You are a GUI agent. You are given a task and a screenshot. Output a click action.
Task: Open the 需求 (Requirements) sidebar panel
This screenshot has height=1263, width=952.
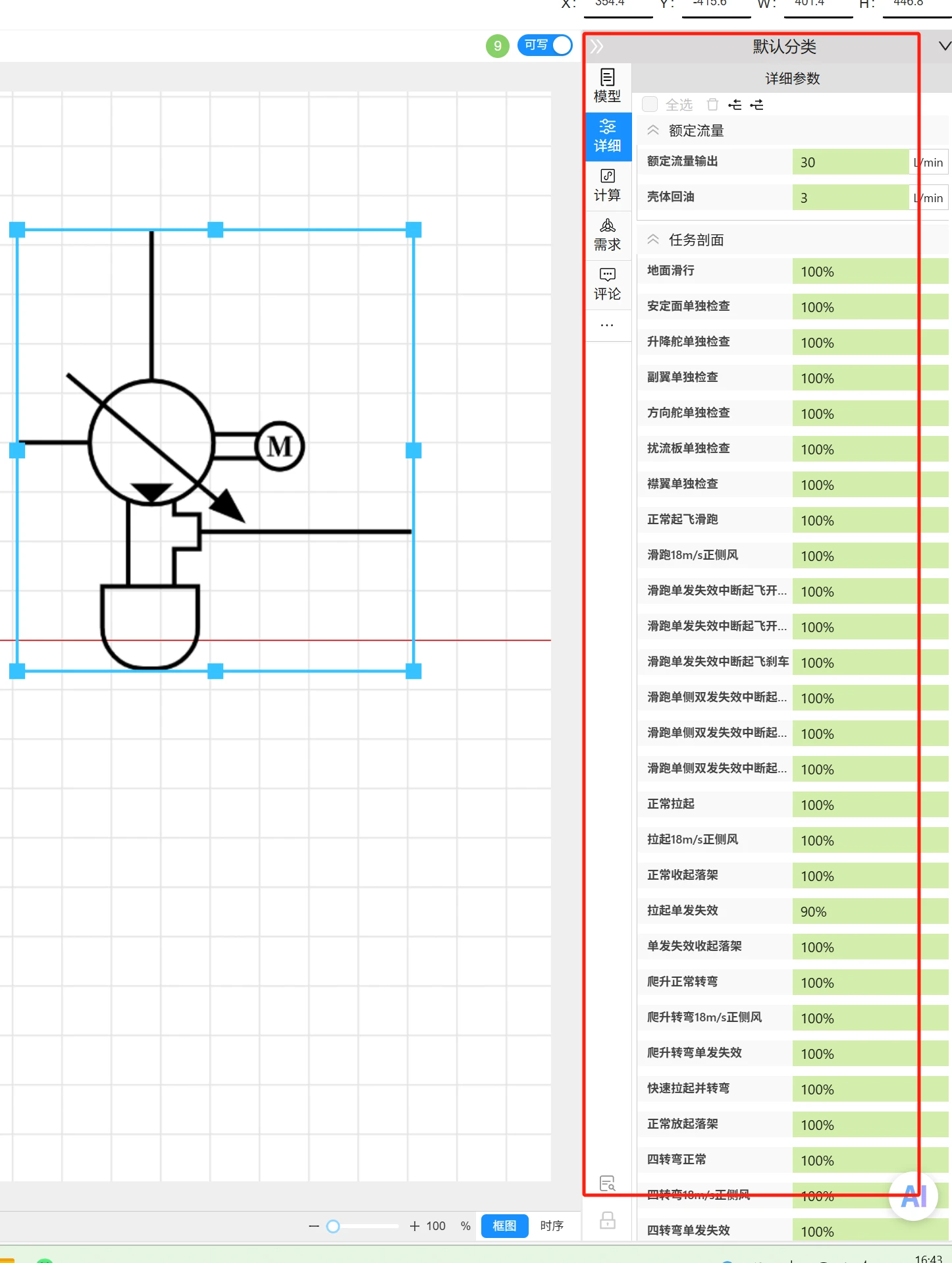[607, 235]
